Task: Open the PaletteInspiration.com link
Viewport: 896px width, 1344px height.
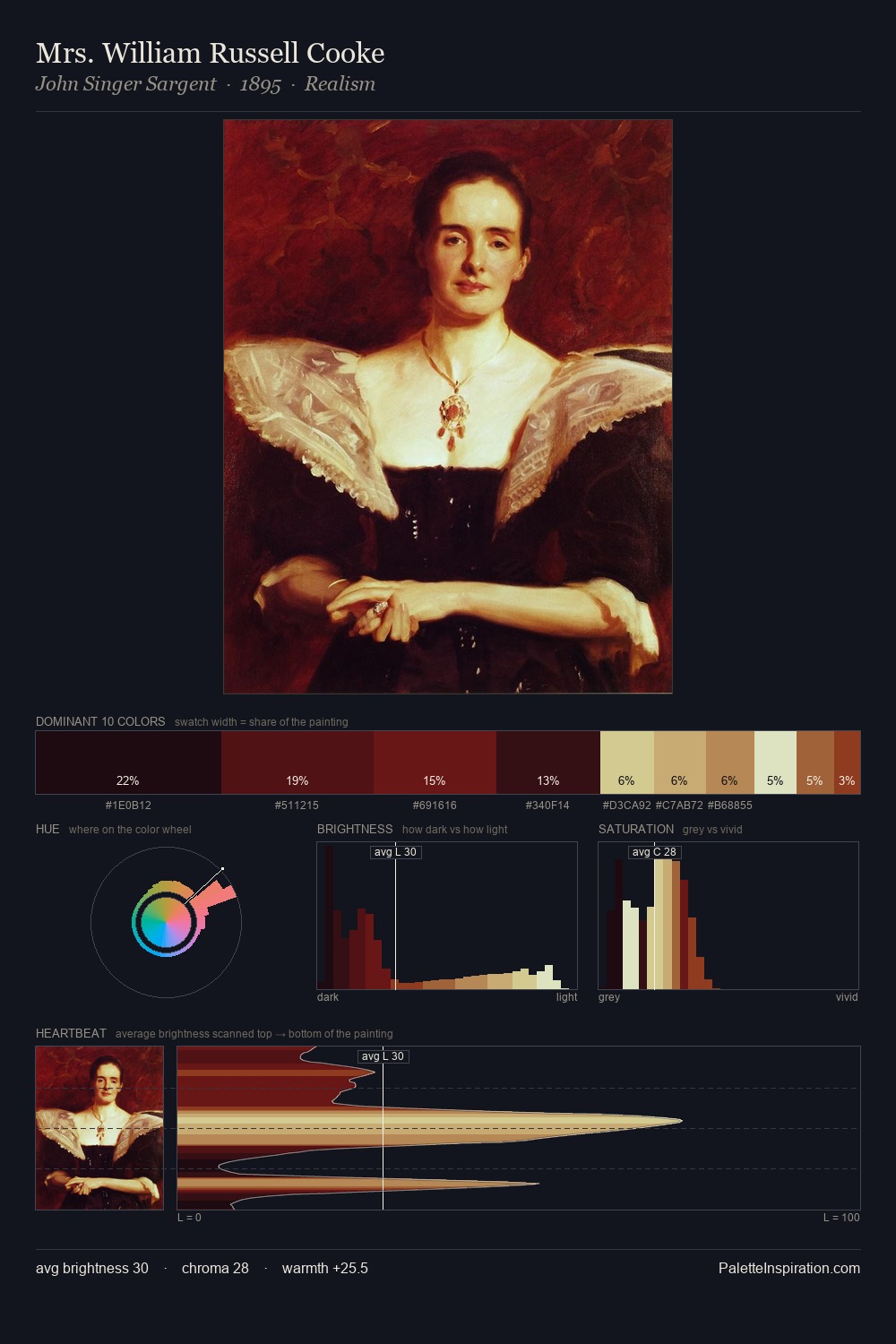Action: pos(789,1268)
